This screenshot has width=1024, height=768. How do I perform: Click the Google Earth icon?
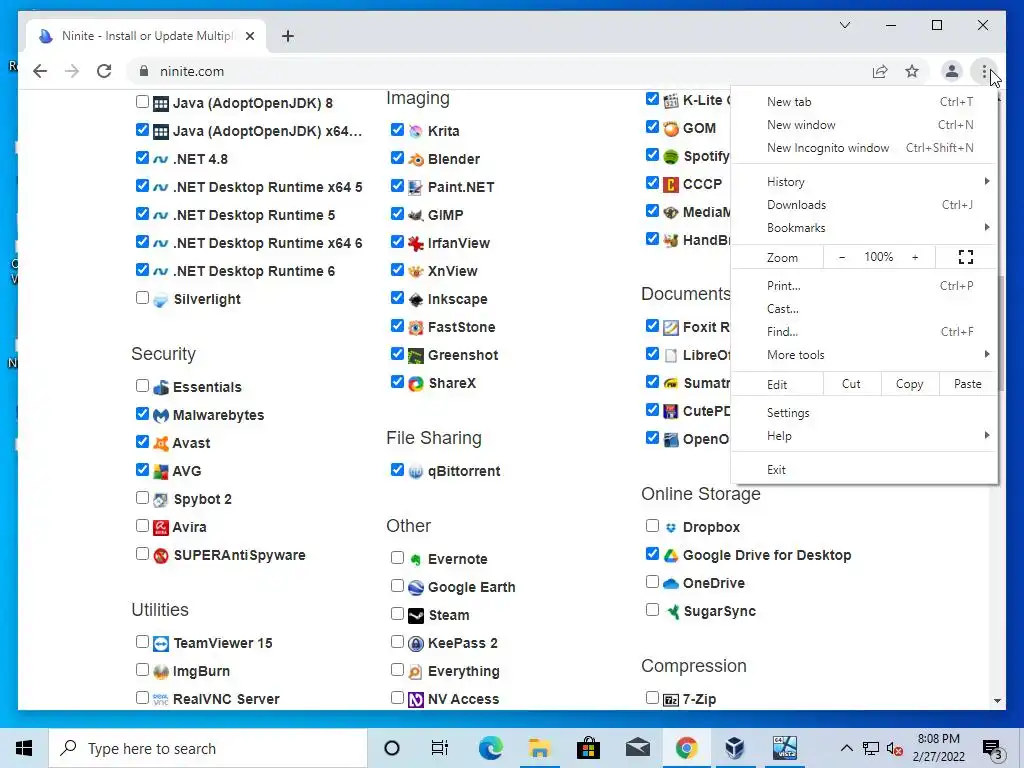pyautogui.click(x=415, y=588)
